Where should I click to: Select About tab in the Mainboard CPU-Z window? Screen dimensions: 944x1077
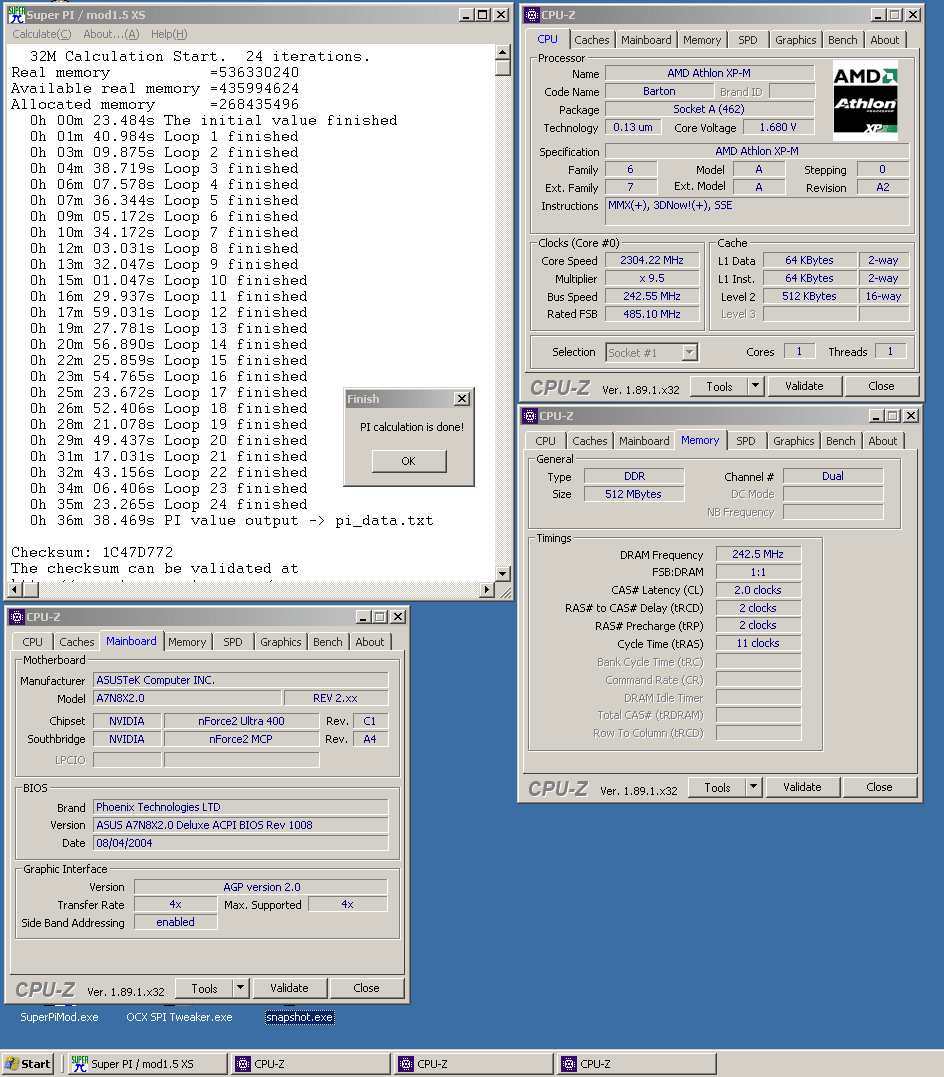coord(369,642)
